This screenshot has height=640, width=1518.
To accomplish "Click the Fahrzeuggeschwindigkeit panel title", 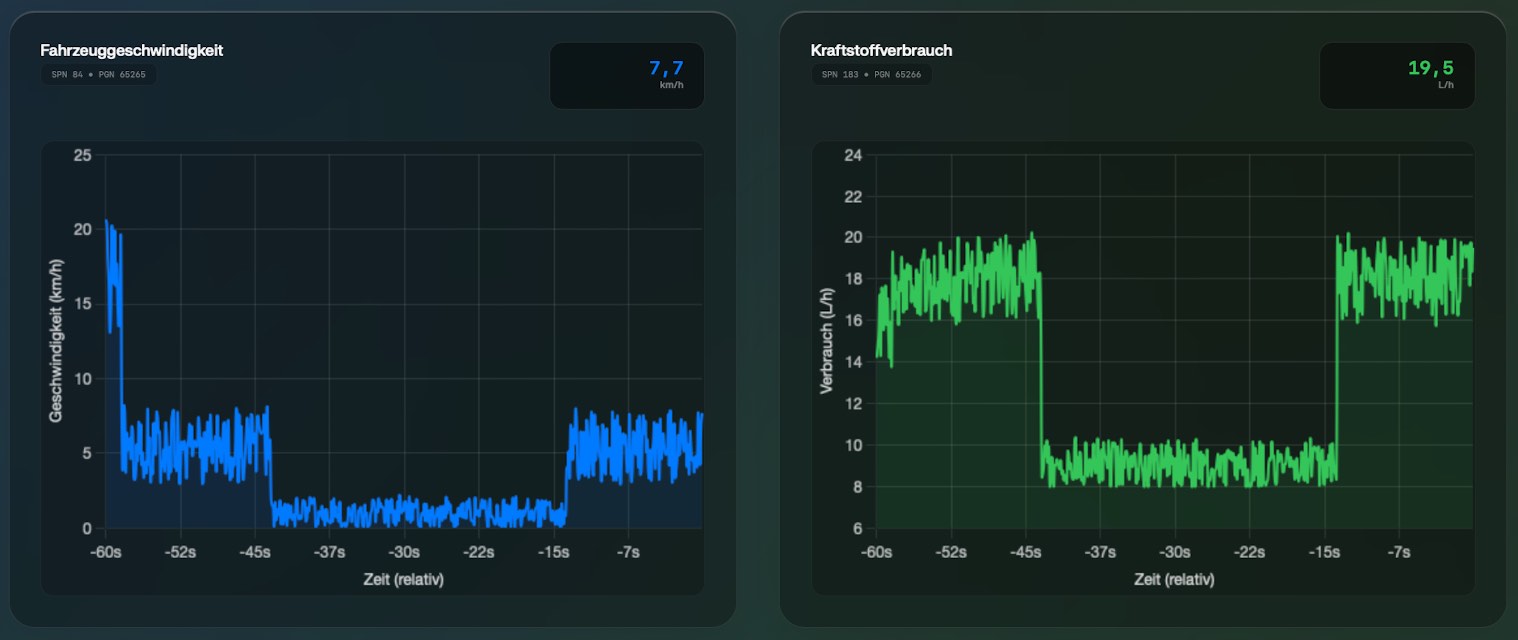I will coord(131,51).
